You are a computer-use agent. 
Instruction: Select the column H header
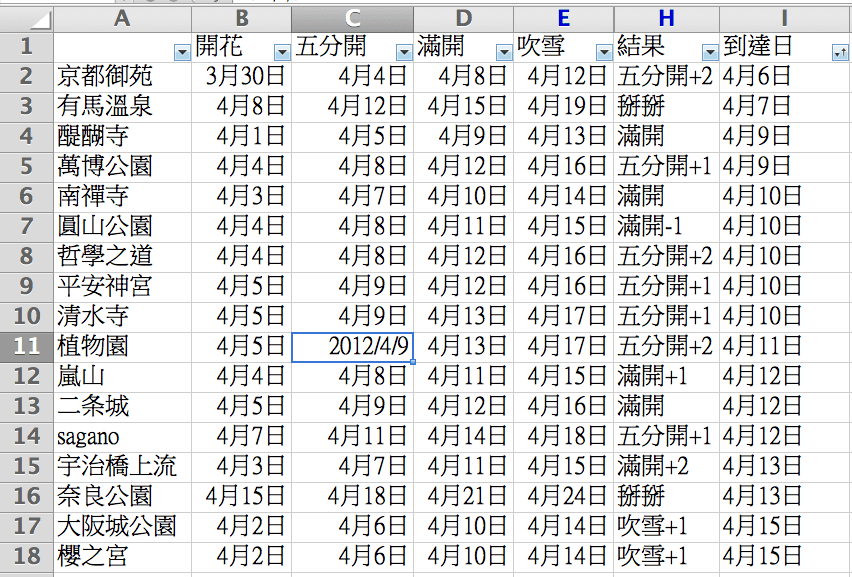point(665,17)
